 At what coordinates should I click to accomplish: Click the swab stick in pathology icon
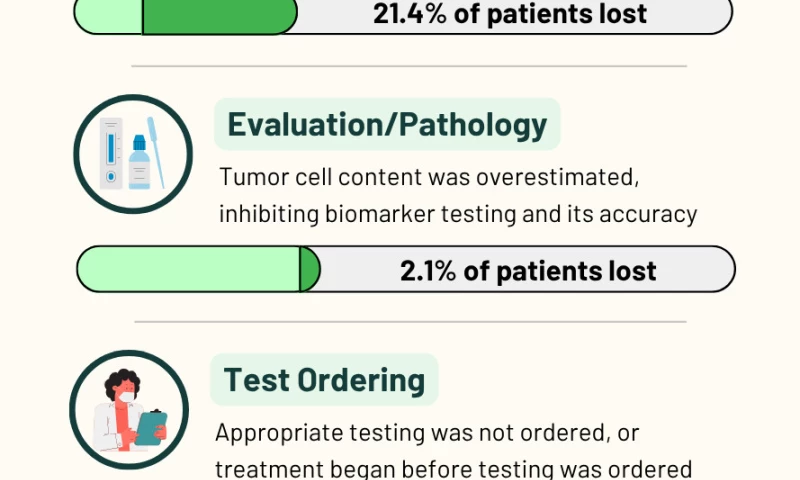(x=156, y=150)
